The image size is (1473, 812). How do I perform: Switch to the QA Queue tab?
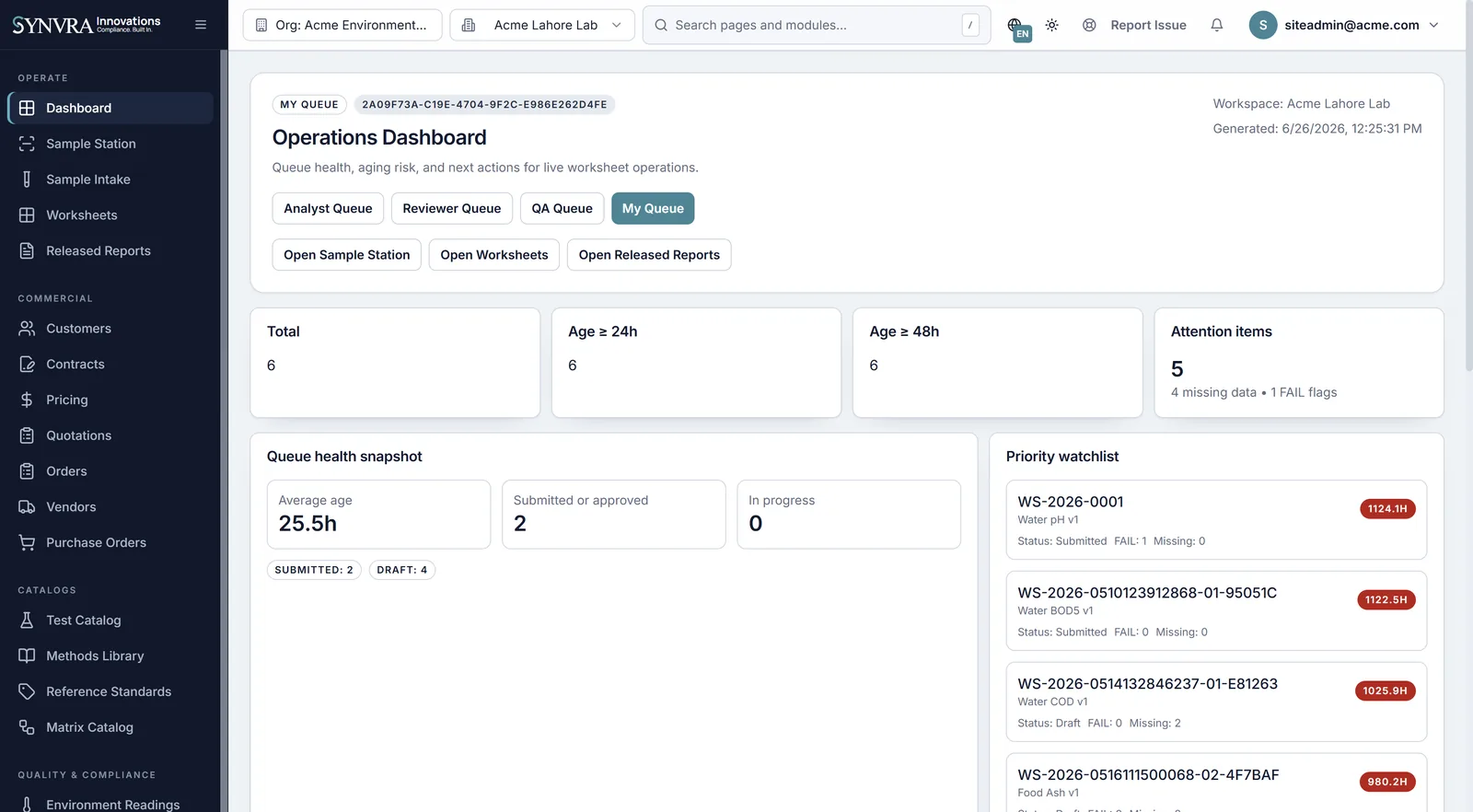pos(563,208)
